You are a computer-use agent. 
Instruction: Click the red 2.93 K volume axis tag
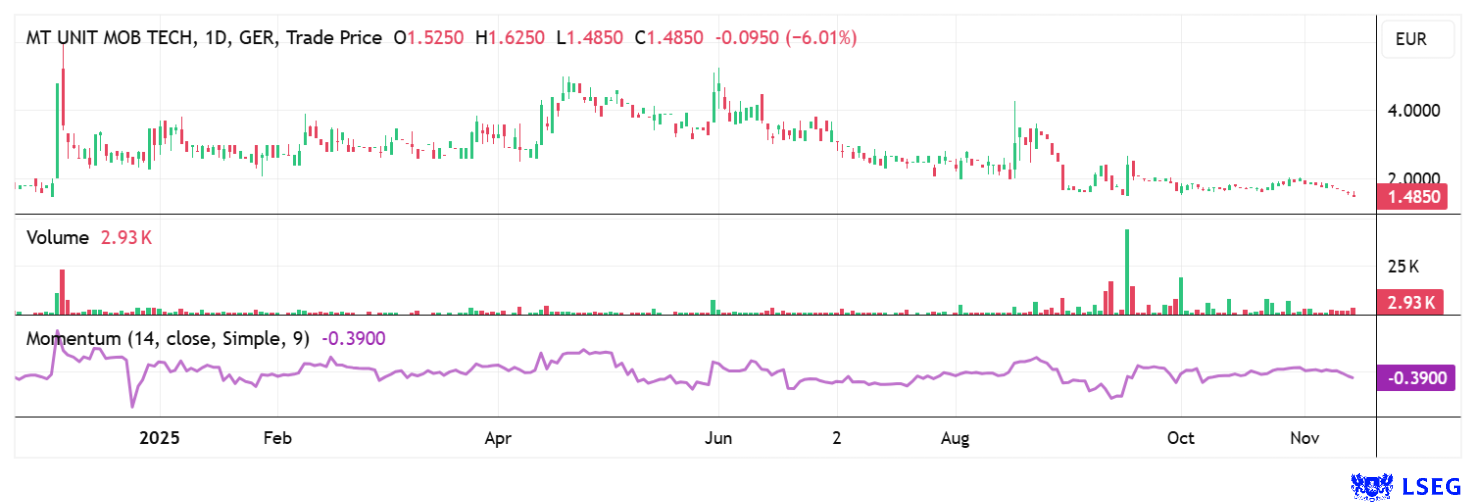1412,301
